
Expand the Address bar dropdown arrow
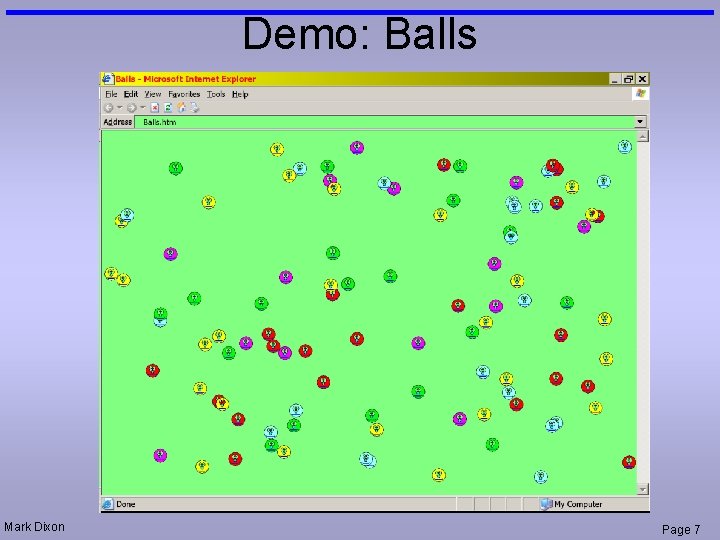pyautogui.click(x=640, y=122)
